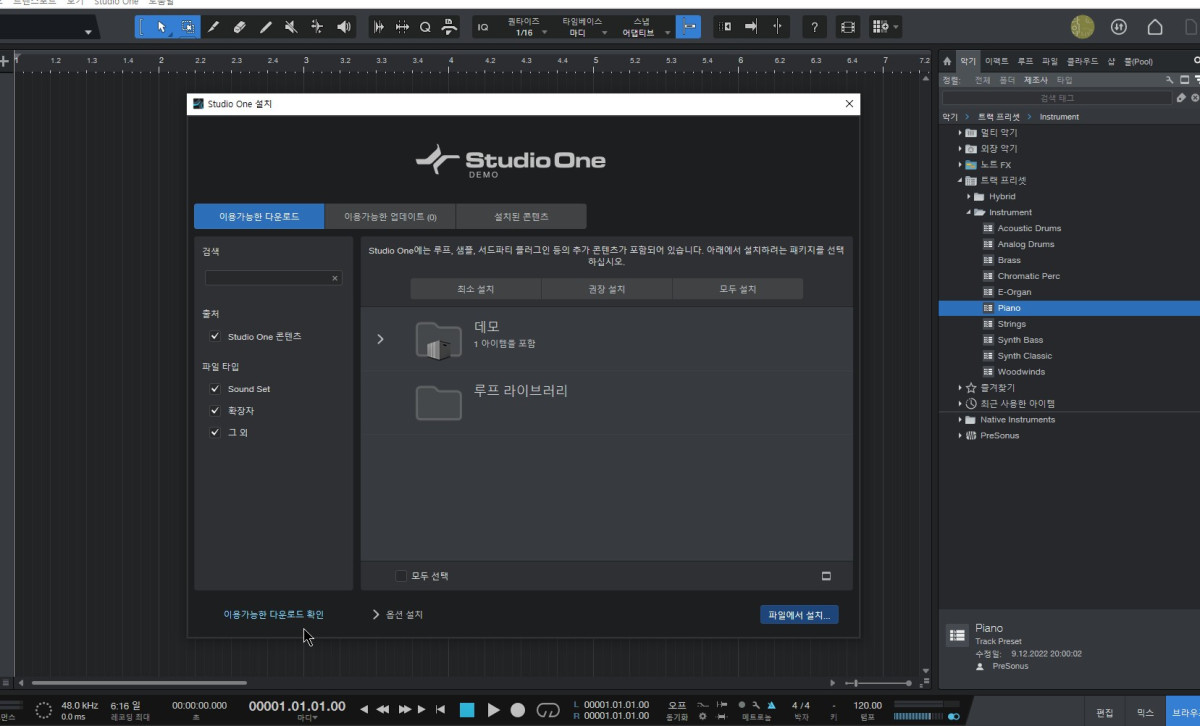
Task: Open the question-mark help button
Action: point(815,27)
